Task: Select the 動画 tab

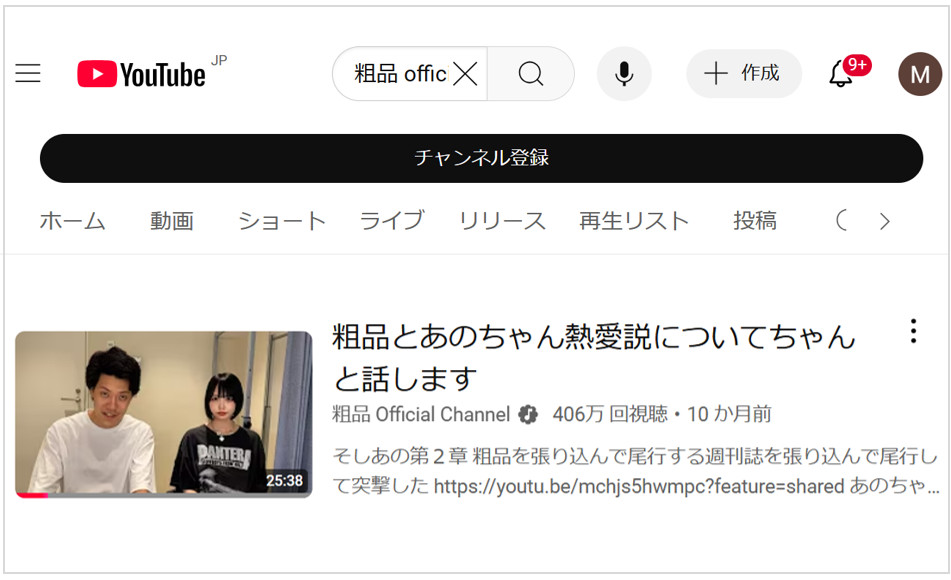Action: click(x=172, y=221)
